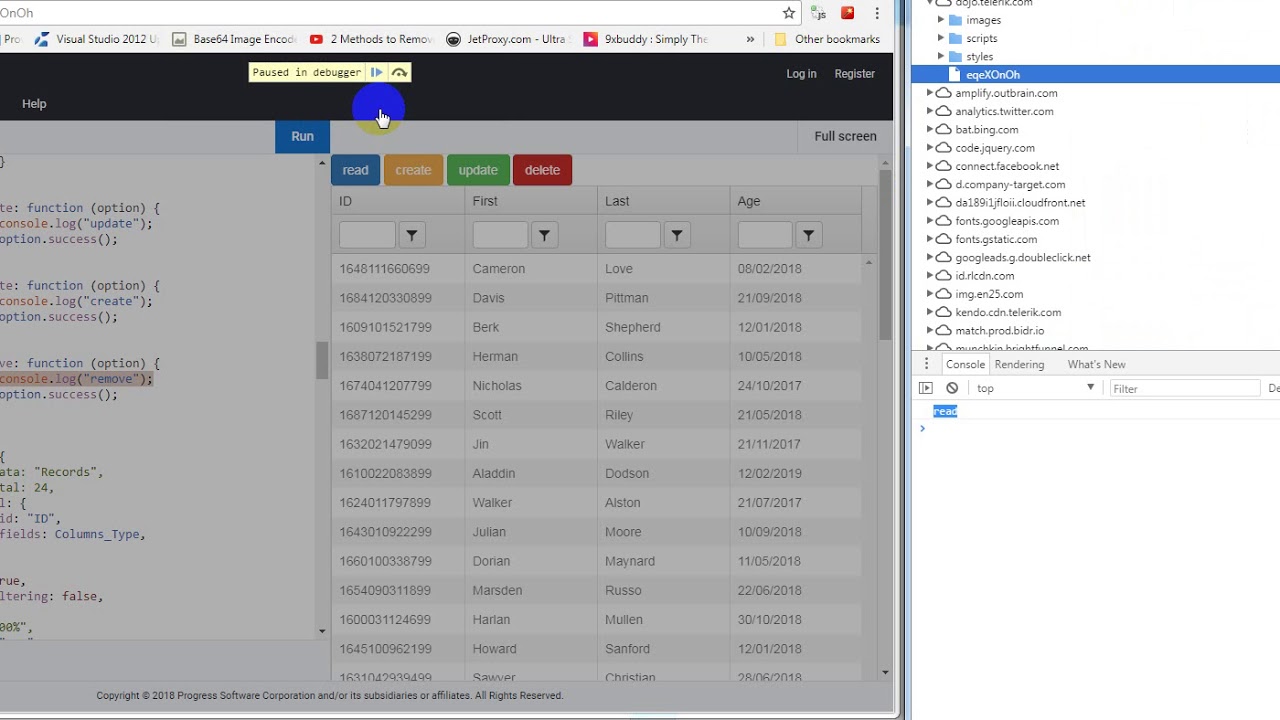Click the orange create button
The image size is (1280, 720).
(x=413, y=170)
